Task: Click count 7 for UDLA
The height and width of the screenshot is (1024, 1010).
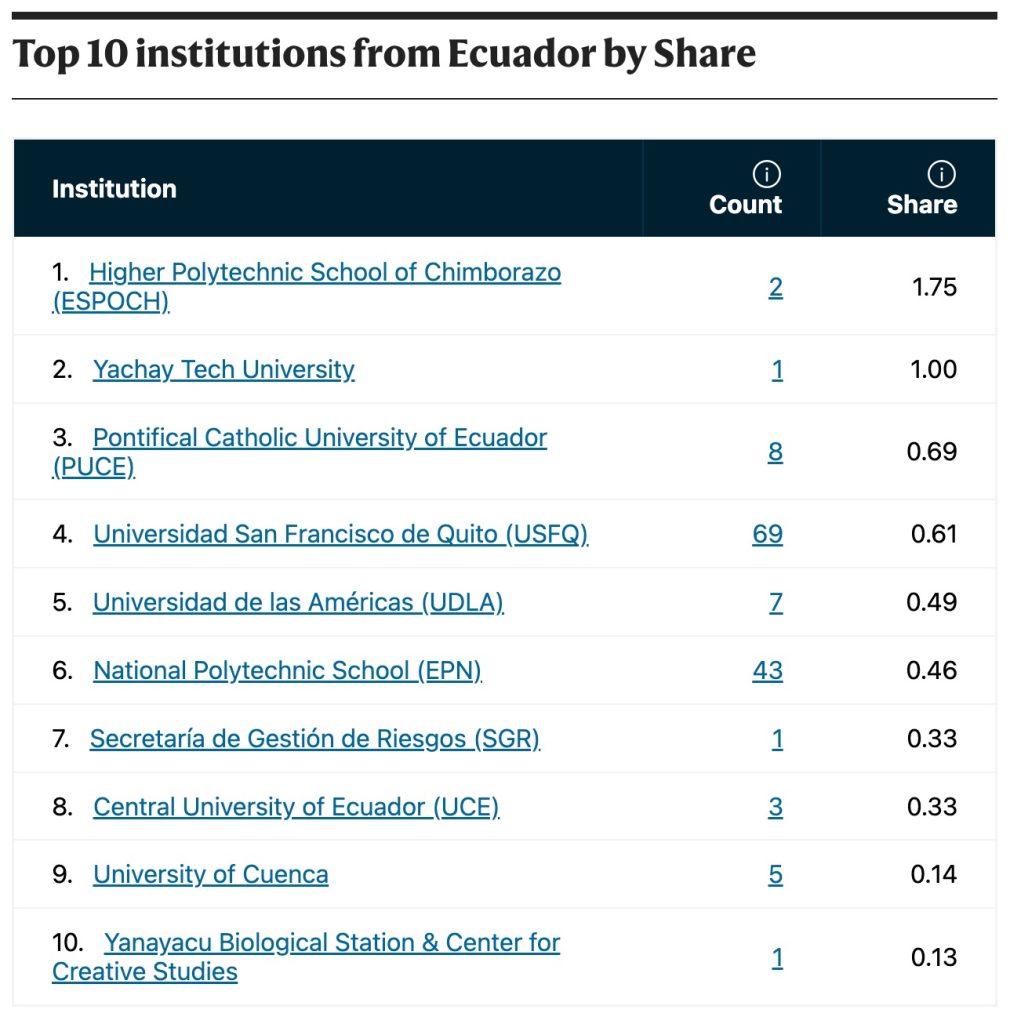Action: point(775,603)
